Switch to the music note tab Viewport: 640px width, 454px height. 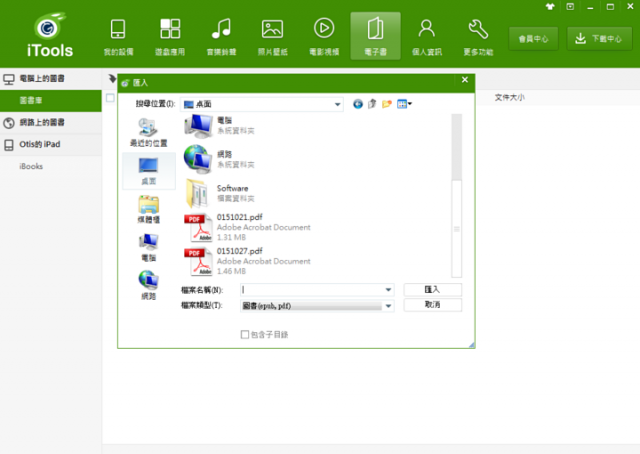[x=221, y=37]
